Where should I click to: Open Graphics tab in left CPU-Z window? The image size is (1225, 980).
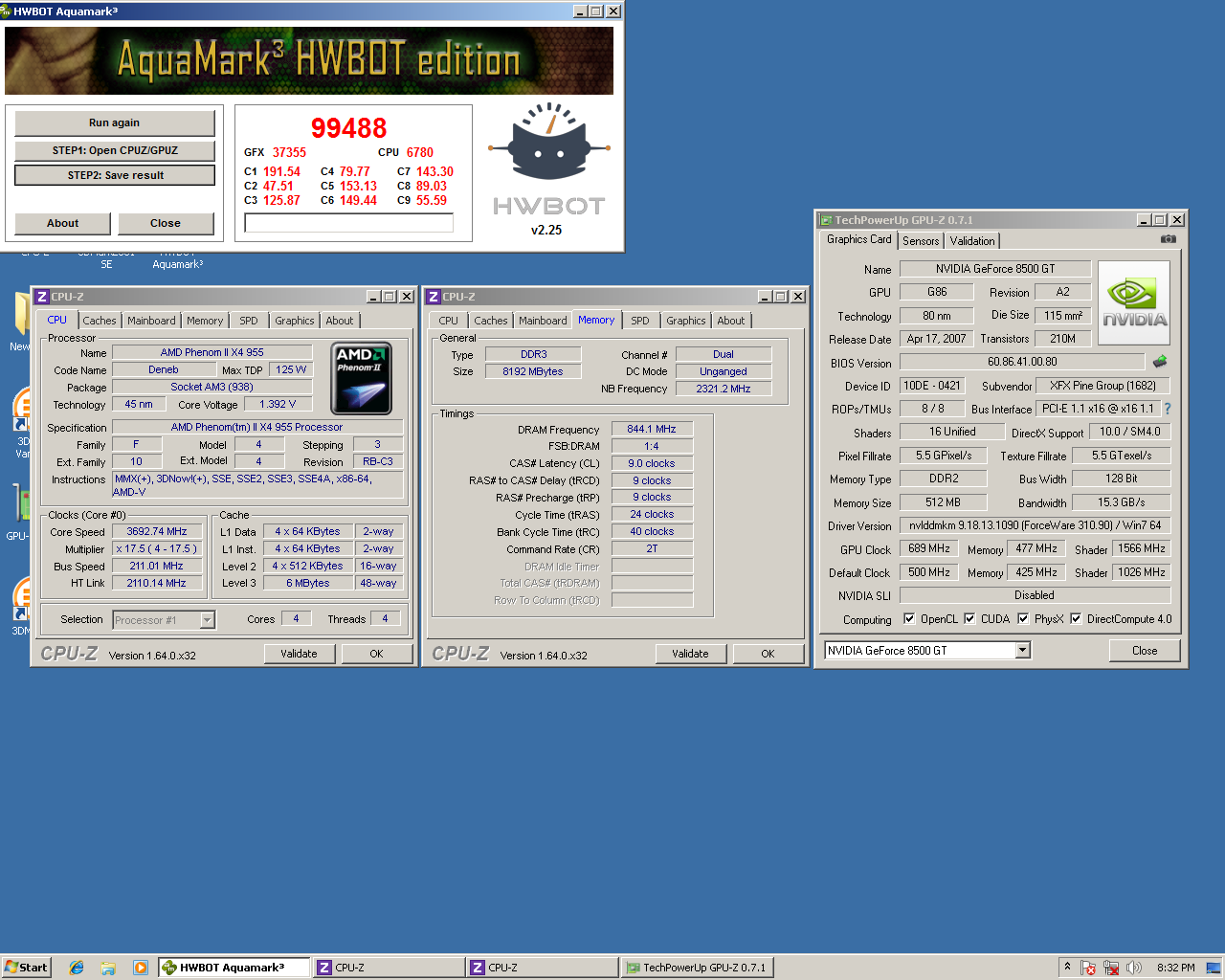coord(295,321)
